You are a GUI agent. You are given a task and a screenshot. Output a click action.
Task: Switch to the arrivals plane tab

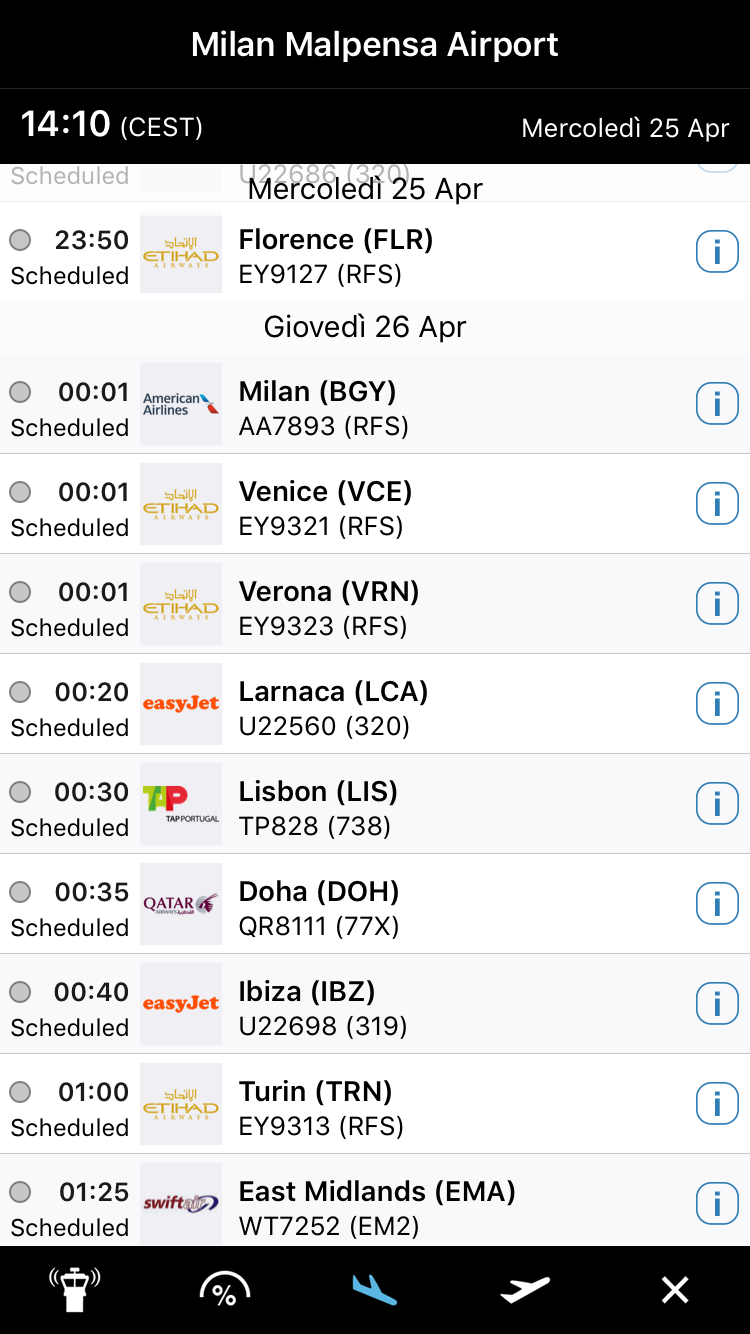pos(375,1290)
